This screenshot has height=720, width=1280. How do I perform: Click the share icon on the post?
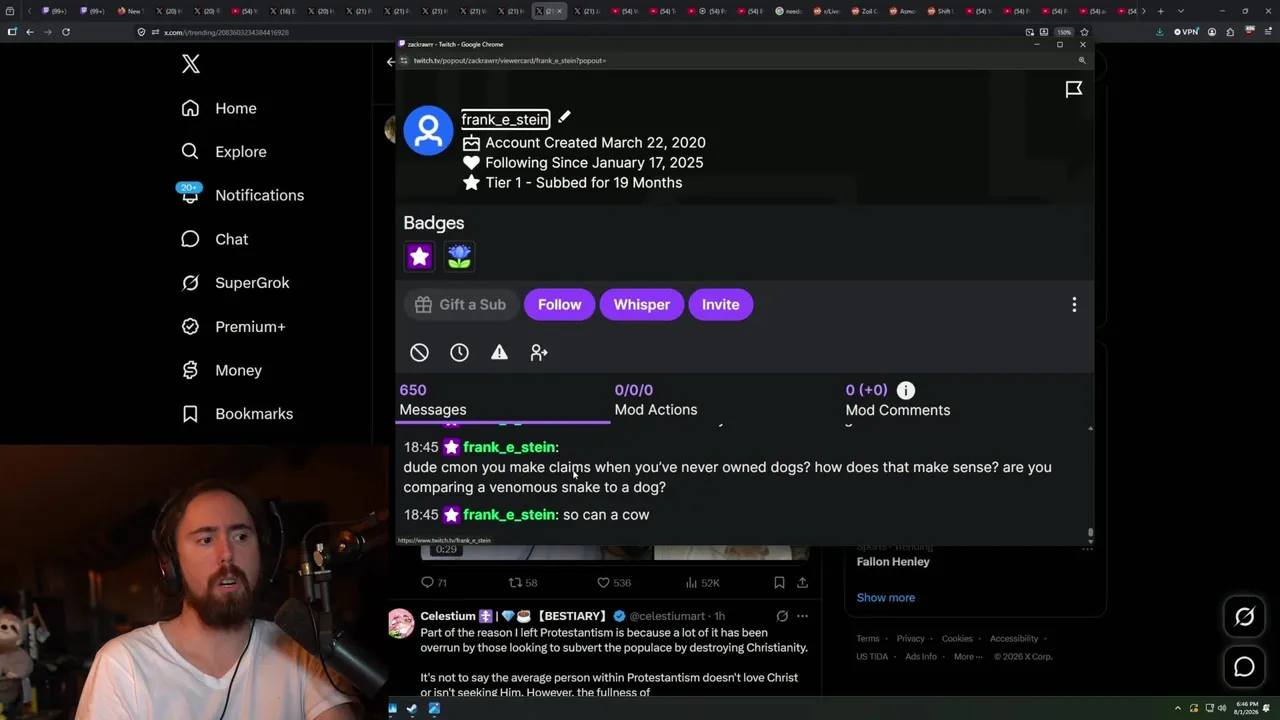(x=802, y=582)
